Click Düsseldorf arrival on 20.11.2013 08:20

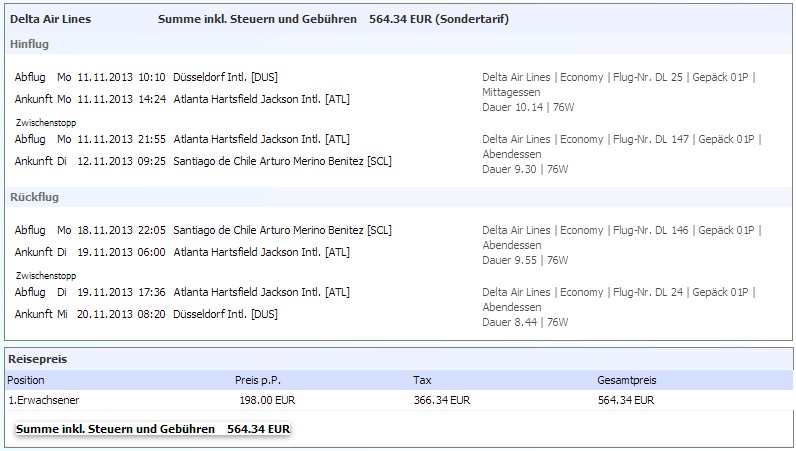tap(225, 314)
